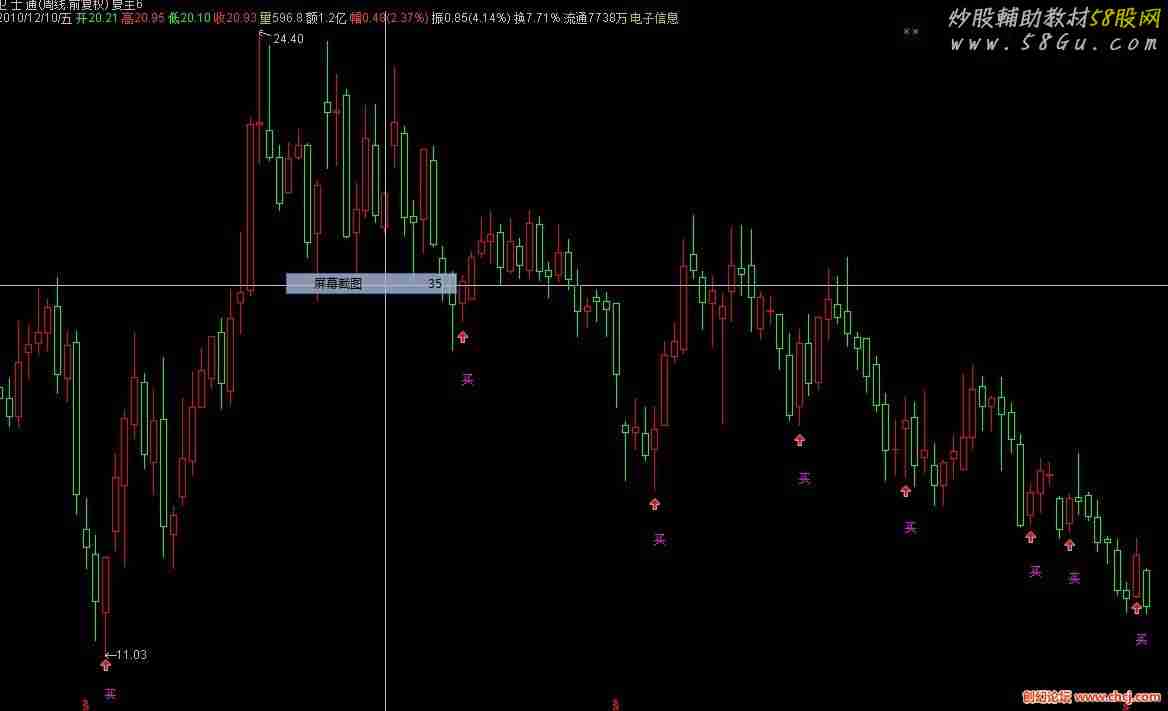Viewport: 1168px width, 711px height.
Task: Click the buy arrow just under the 屏幕截图 tooltip
Action: (463, 337)
